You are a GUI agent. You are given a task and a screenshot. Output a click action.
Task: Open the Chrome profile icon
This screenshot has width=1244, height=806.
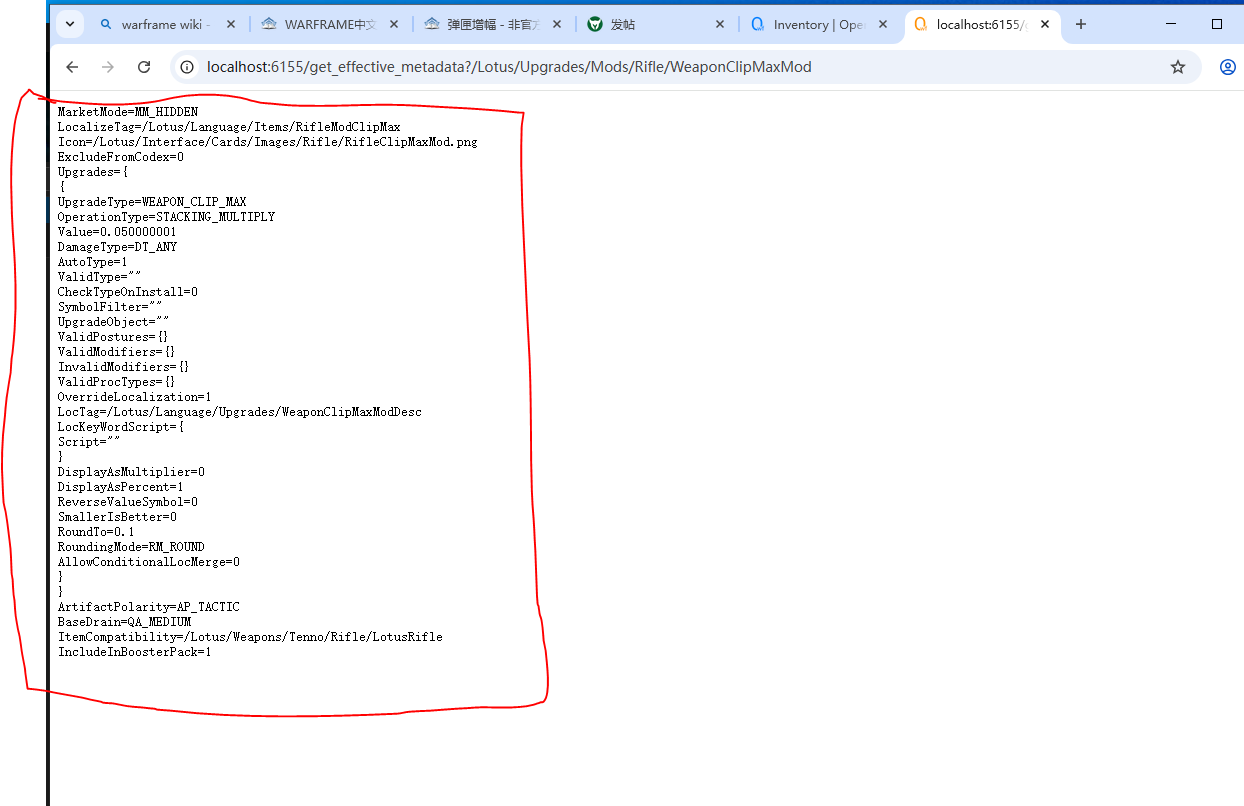coord(1228,67)
